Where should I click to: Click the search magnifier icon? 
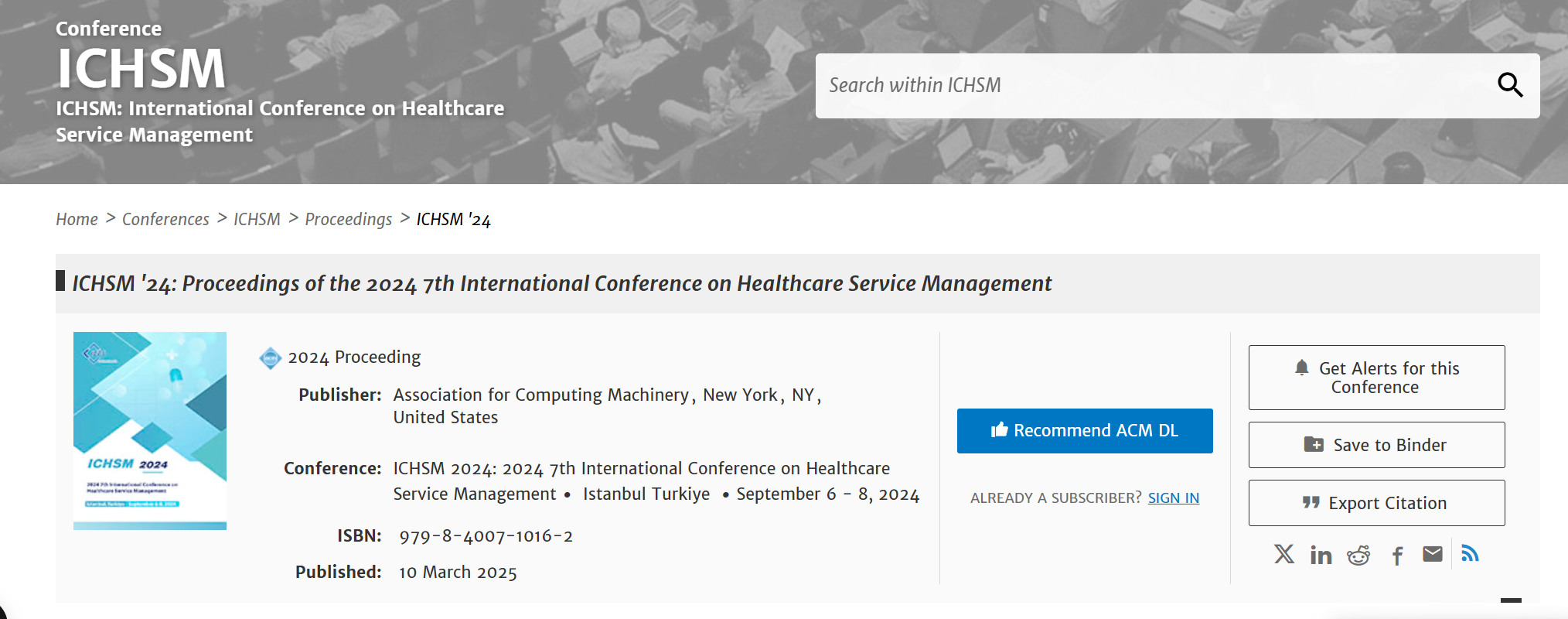1510,85
